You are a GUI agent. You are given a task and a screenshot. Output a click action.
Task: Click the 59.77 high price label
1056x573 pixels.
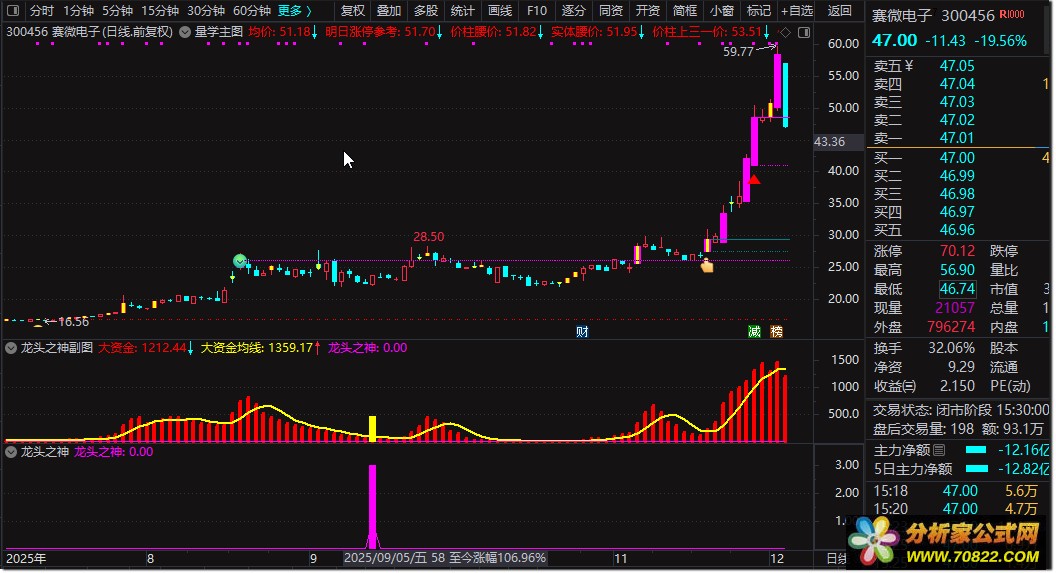738,52
